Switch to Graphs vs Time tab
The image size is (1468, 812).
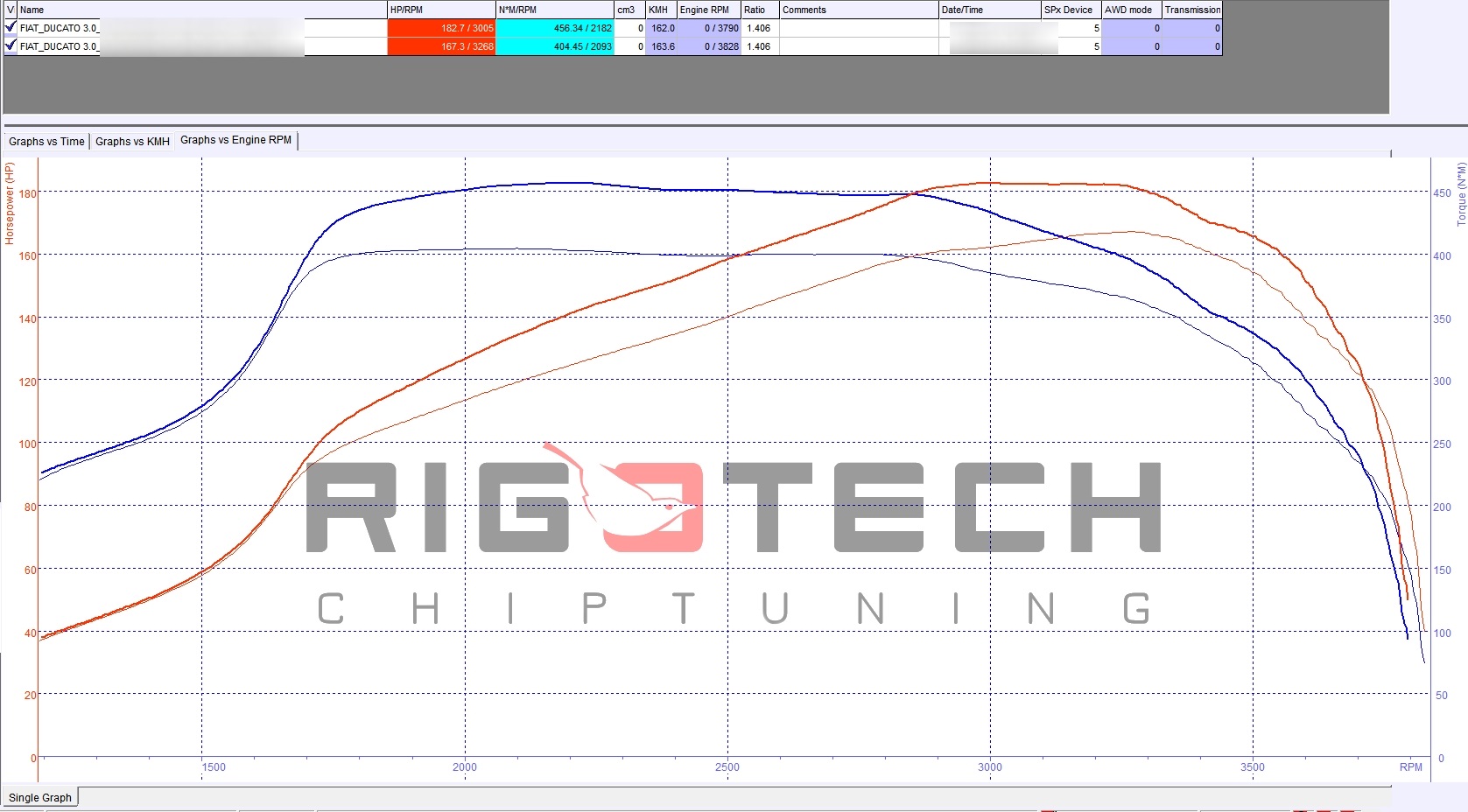(x=46, y=141)
